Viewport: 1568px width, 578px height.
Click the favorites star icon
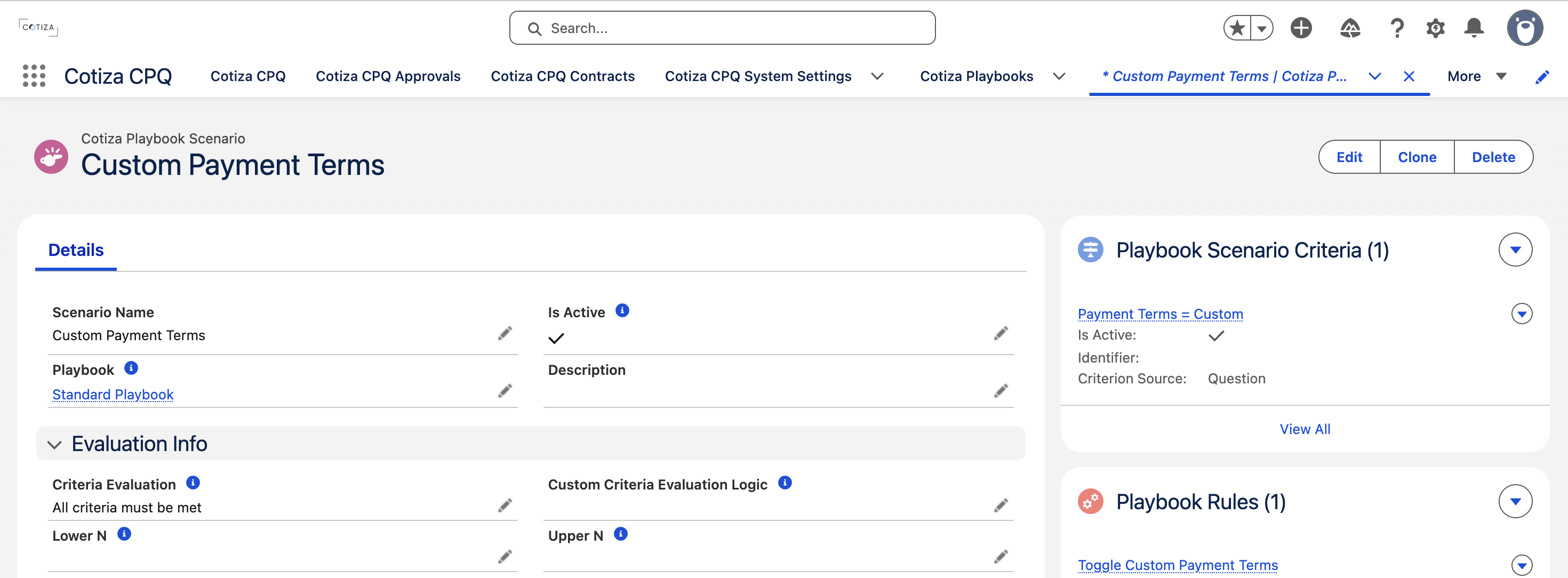pyautogui.click(x=1236, y=28)
